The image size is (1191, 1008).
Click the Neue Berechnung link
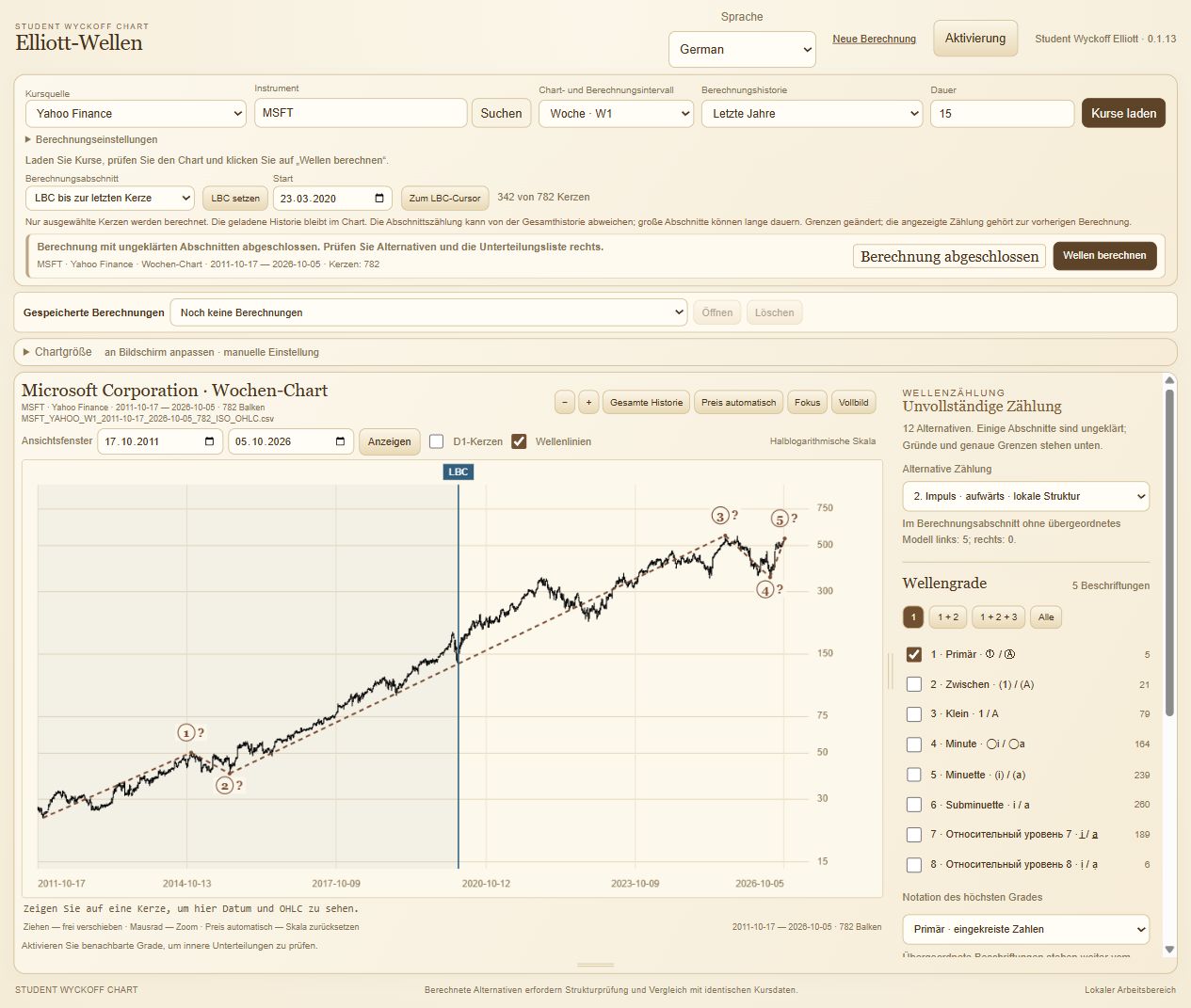874,40
